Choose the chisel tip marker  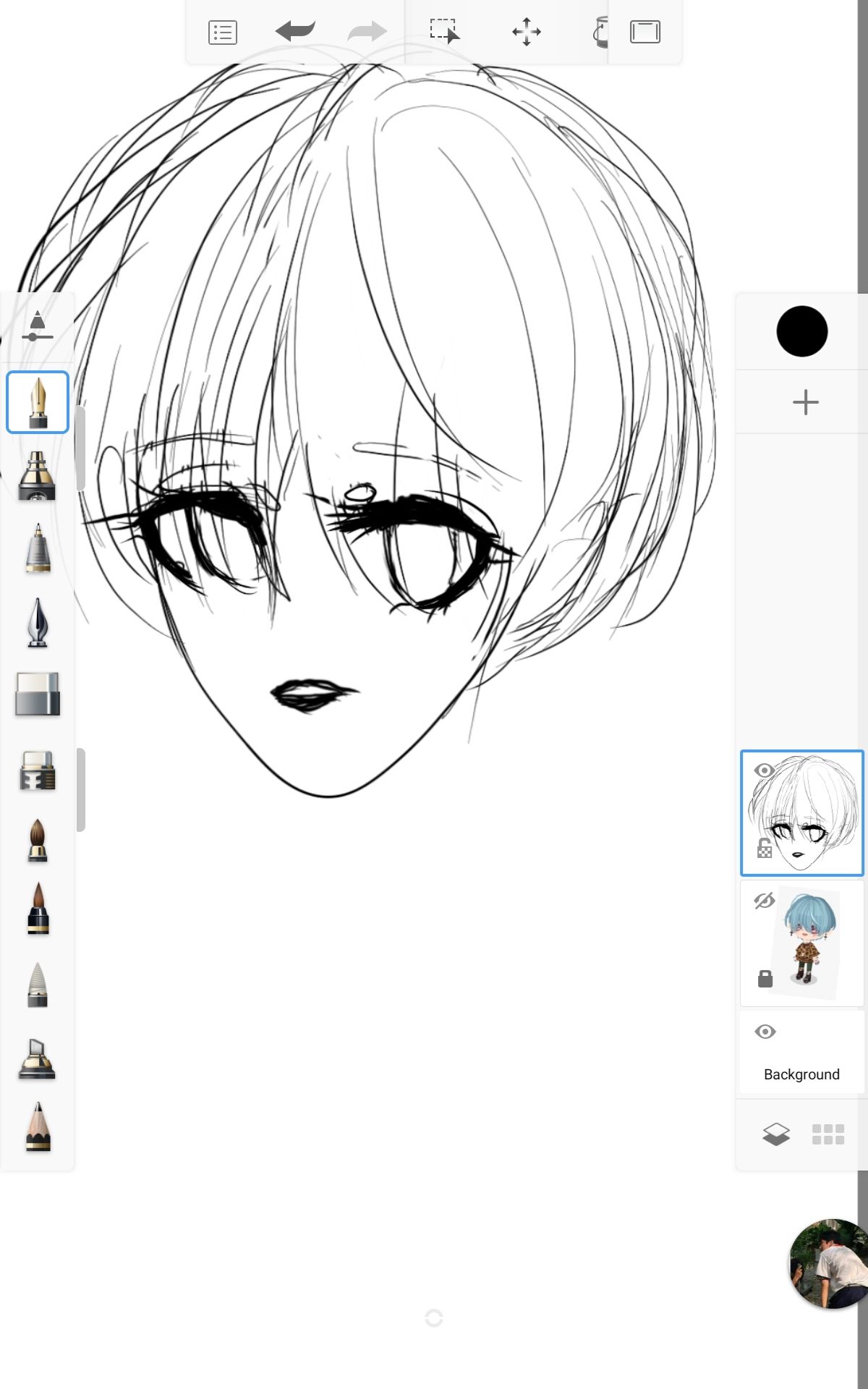(x=37, y=1059)
